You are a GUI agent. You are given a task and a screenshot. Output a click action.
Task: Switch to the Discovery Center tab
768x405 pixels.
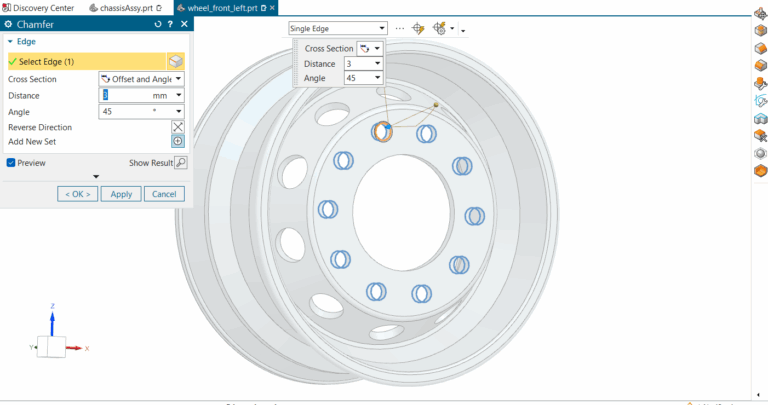[x=40, y=7]
